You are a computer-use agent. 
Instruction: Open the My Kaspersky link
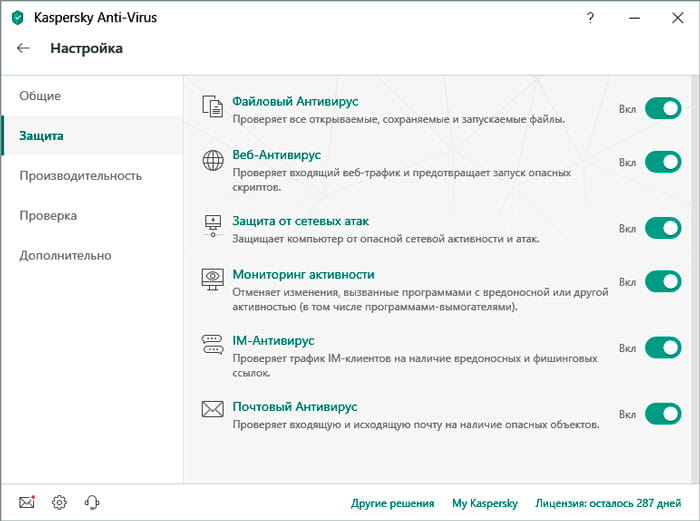point(485,503)
